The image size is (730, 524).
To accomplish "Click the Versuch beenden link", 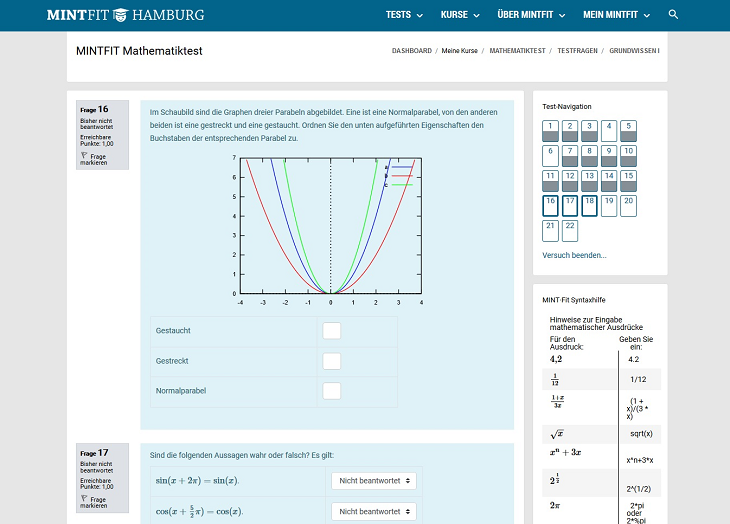I will point(574,255).
